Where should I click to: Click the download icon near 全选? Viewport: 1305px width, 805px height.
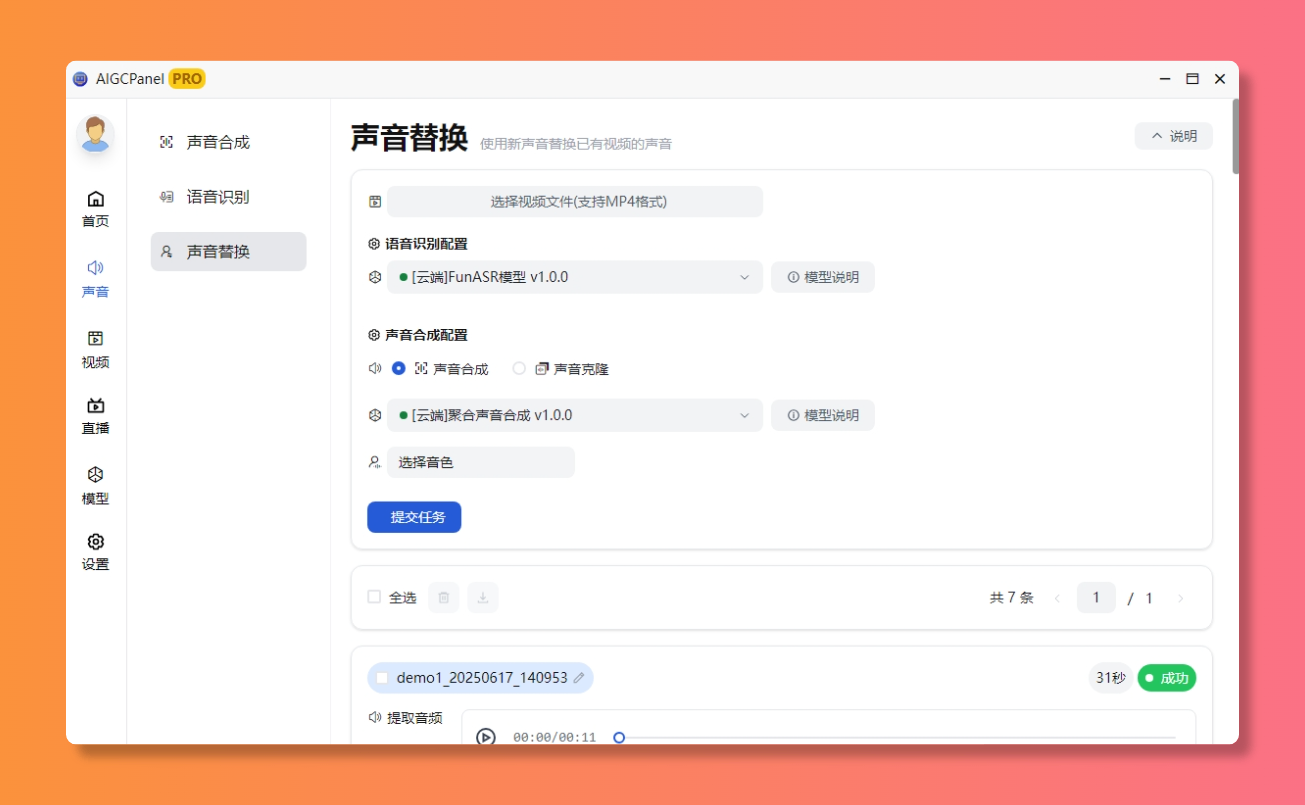(483, 598)
